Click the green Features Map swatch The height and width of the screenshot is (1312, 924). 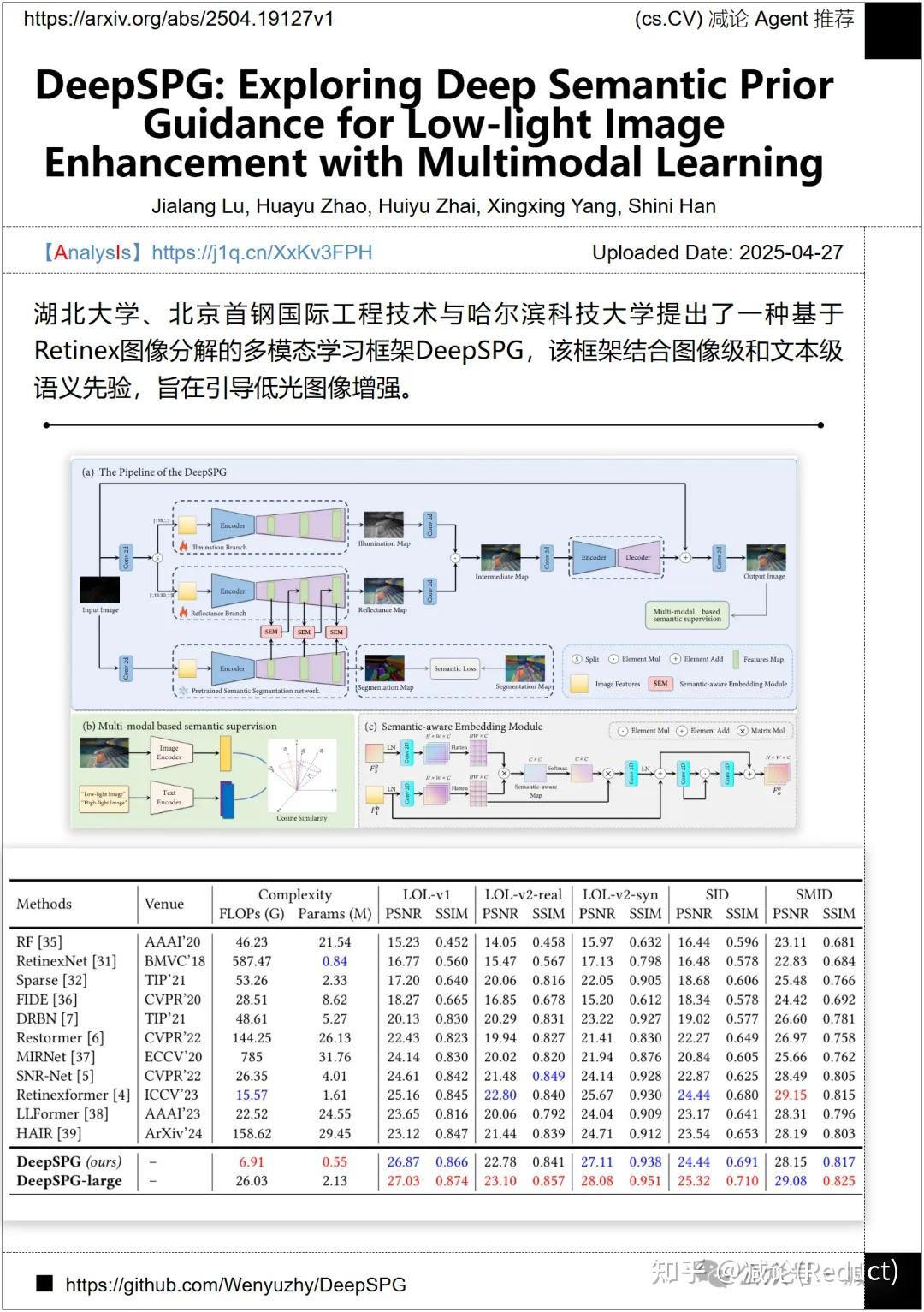click(x=736, y=659)
